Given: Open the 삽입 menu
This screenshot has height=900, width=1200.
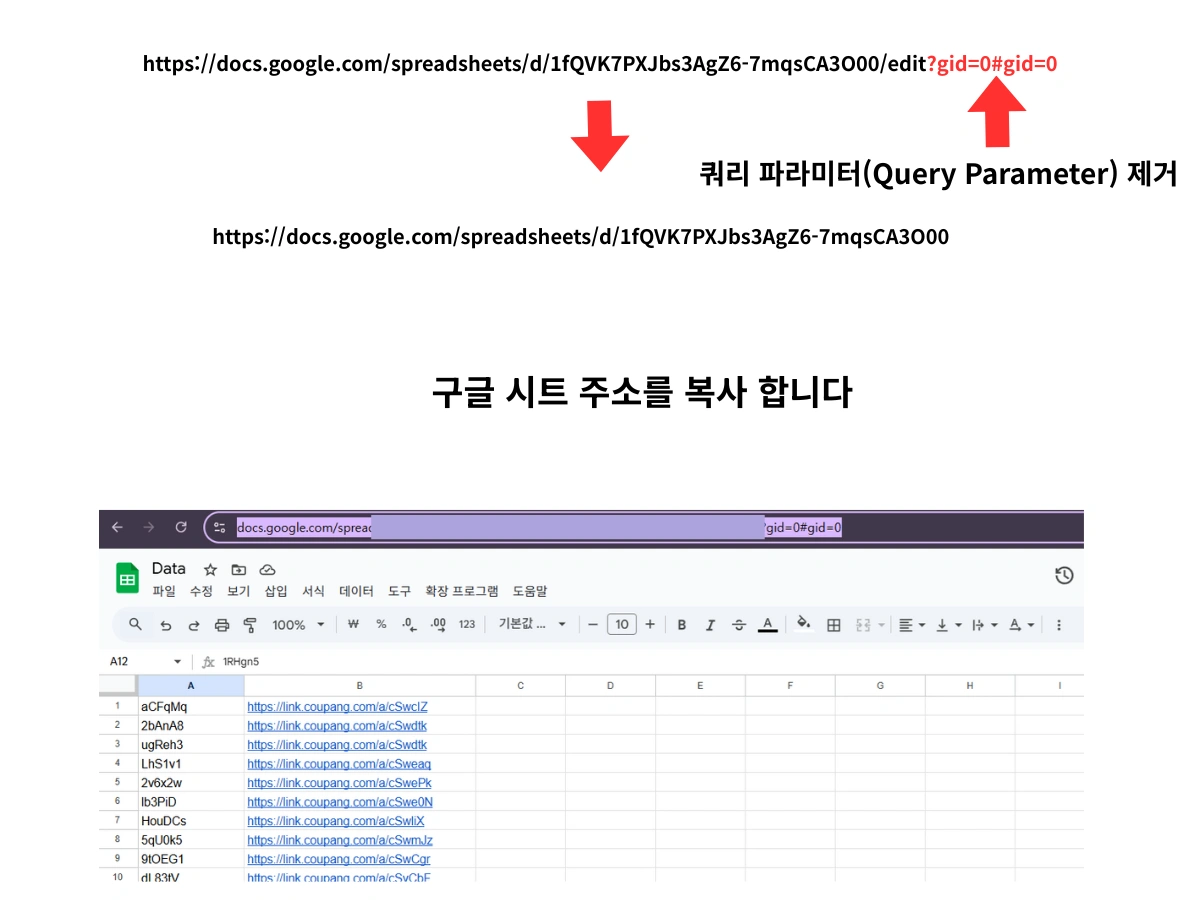Looking at the screenshot, I should [x=275, y=591].
